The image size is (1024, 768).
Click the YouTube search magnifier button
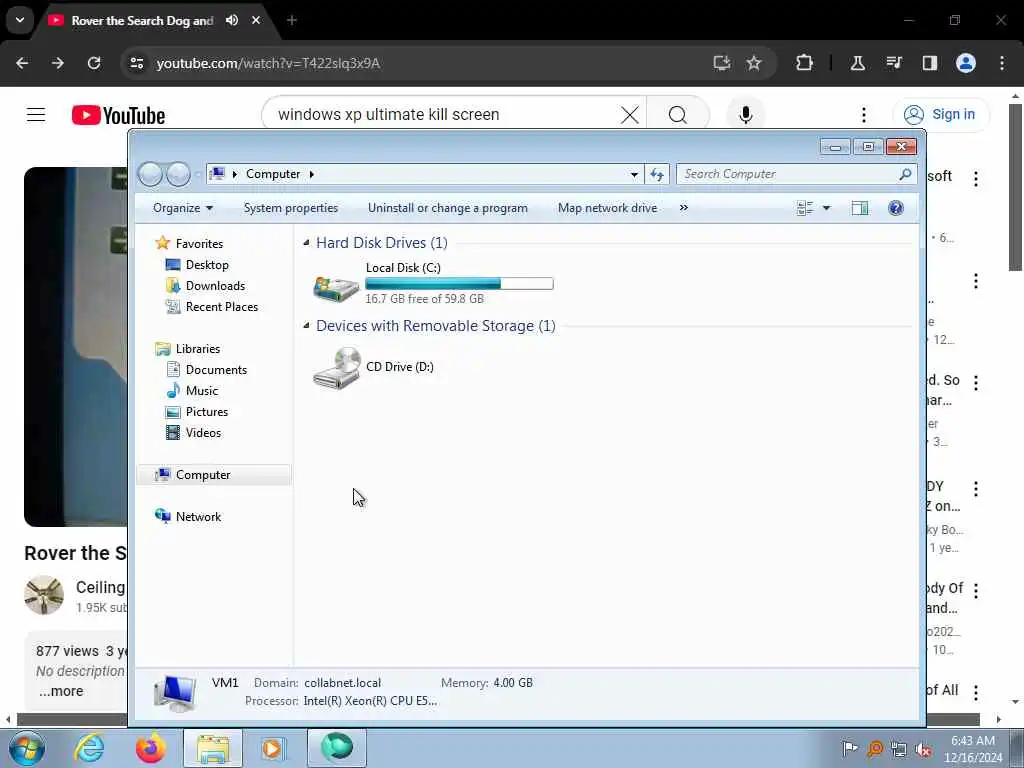[x=678, y=115]
